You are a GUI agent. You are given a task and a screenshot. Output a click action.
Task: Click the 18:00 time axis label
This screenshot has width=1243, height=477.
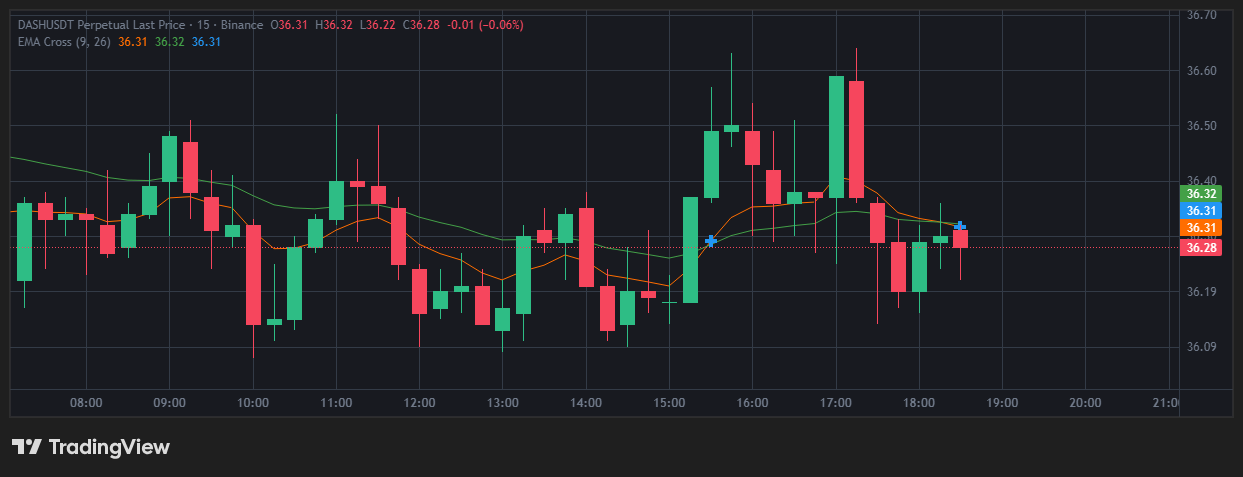tap(918, 403)
